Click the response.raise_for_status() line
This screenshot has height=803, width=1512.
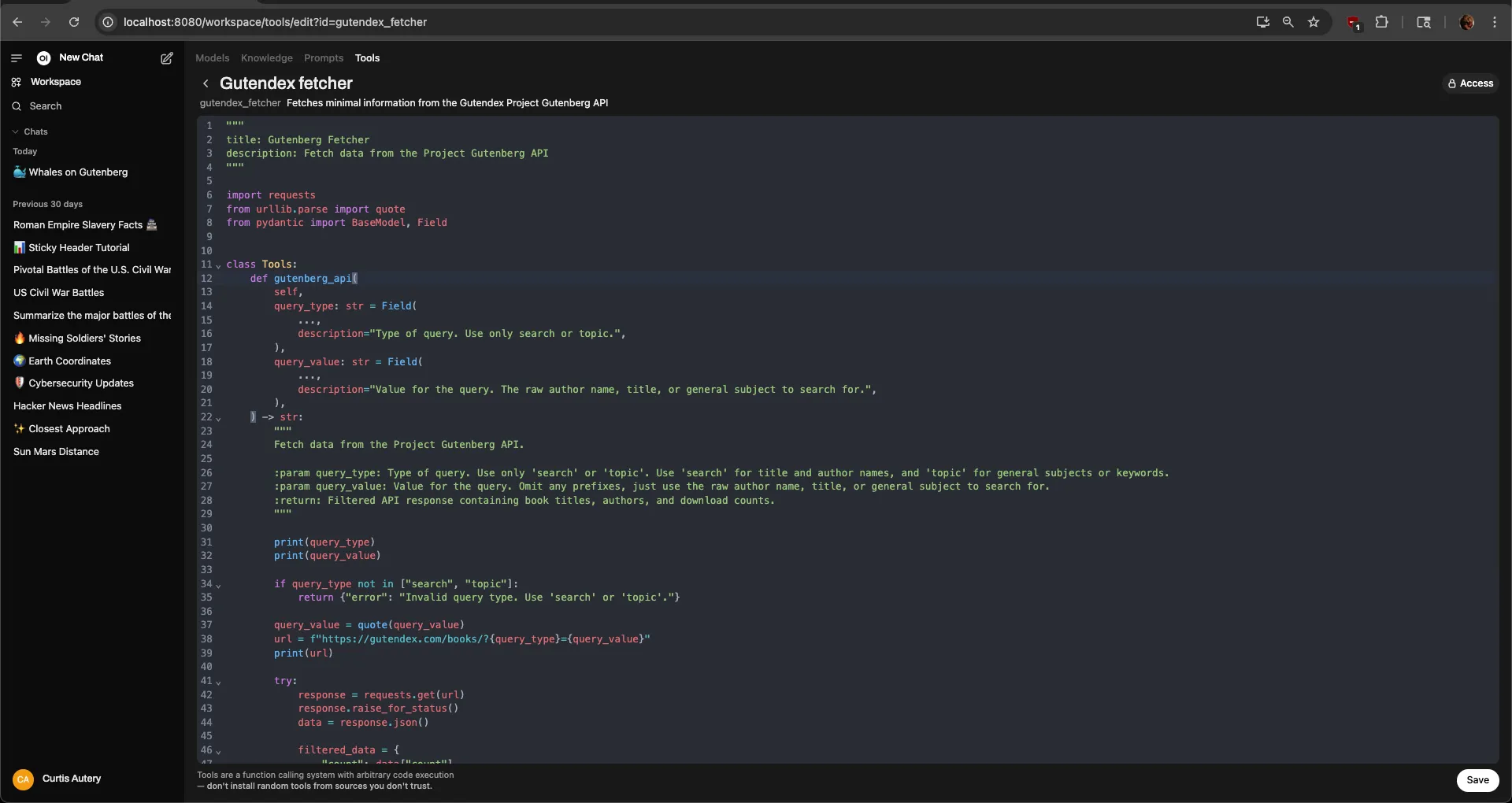click(378, 709)
